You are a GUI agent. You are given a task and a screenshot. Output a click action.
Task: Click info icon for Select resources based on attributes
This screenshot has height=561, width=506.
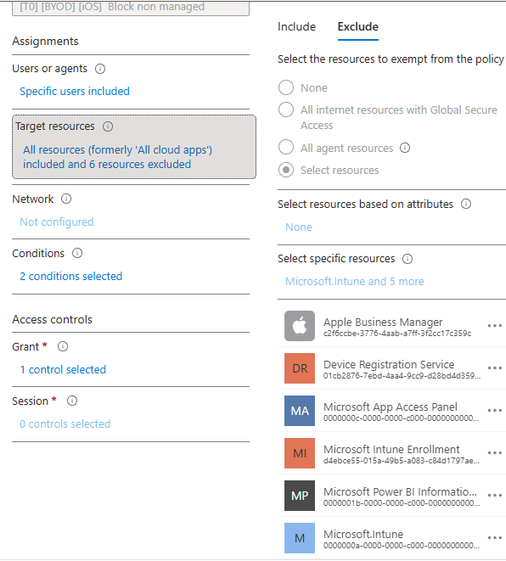tap(466, 204)
